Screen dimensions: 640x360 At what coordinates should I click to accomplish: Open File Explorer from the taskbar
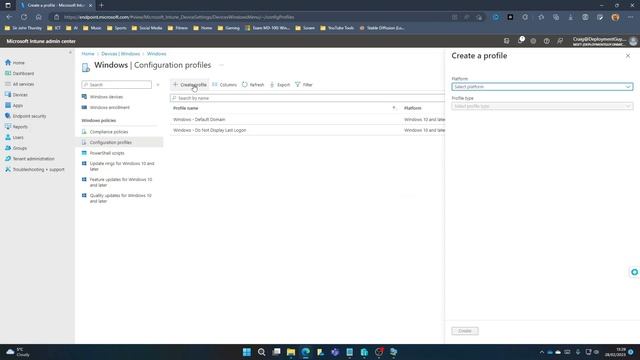(x=291, y=352)
